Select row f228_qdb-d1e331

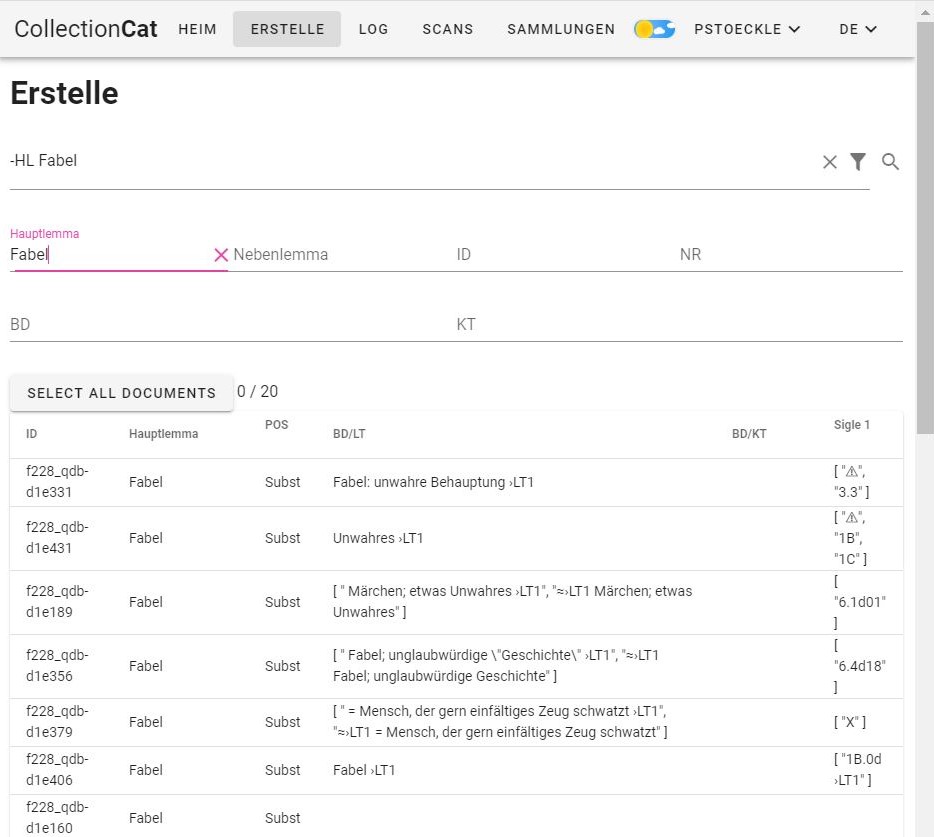pyautogui.click(x=456, y=482)
